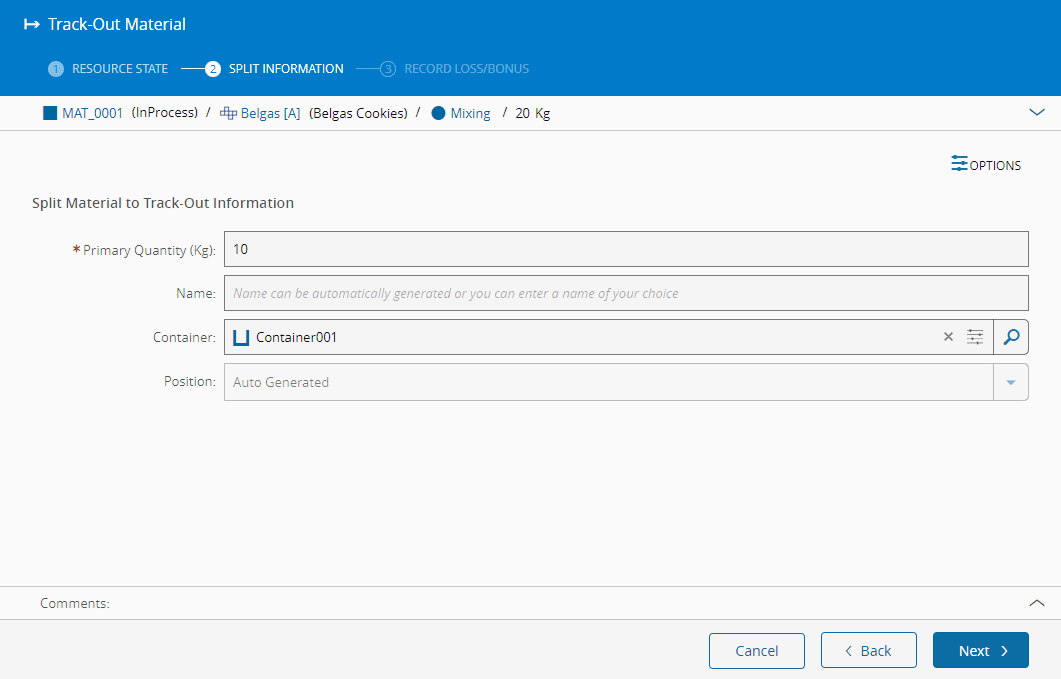1061x679 pixels.
Task: Click the Belgas product icon
Action: point(228,113)
